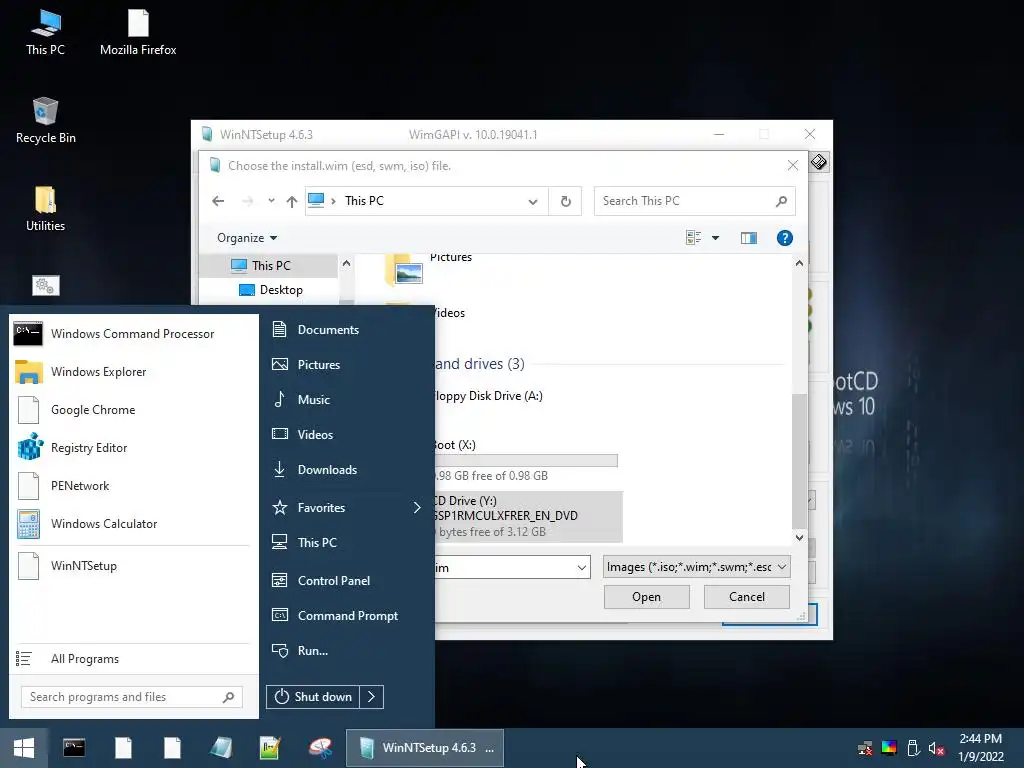Open view options dropdown arrow
Image resolution: width=1024 pixels, height=768 pixels.
715,238
